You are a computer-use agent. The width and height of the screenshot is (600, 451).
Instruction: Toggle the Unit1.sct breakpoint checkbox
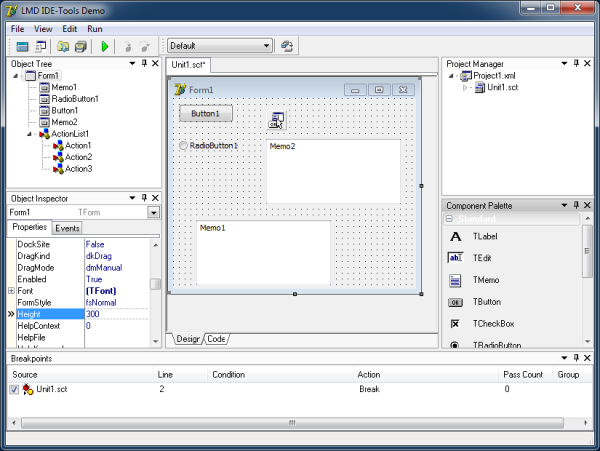[x=14, y=389]
